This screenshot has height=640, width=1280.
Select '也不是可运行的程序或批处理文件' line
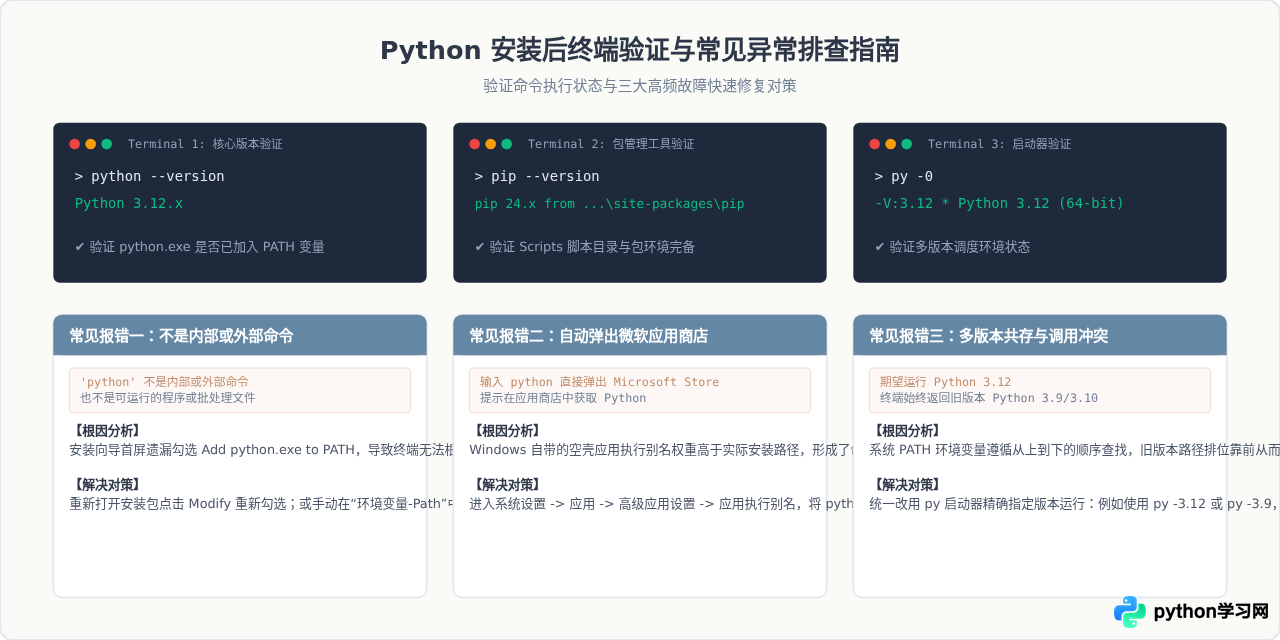coord(168,398)
